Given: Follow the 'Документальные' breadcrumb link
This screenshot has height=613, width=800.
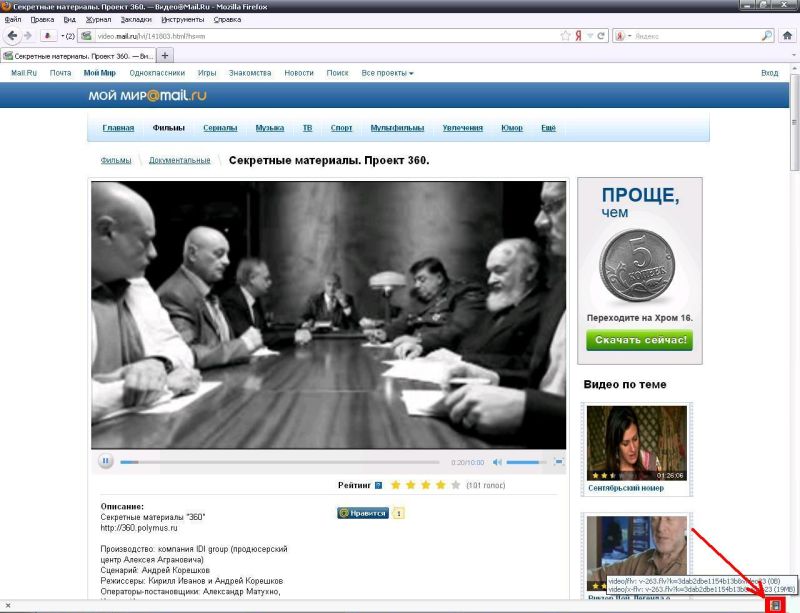Looking at the screenshot, I should [x=180, y=160].
